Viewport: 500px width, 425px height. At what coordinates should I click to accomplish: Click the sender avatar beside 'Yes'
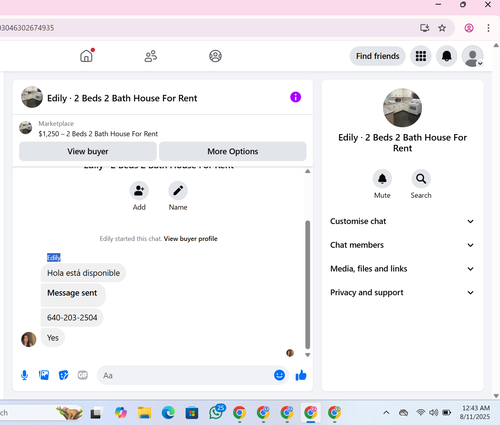coord(29,339)
